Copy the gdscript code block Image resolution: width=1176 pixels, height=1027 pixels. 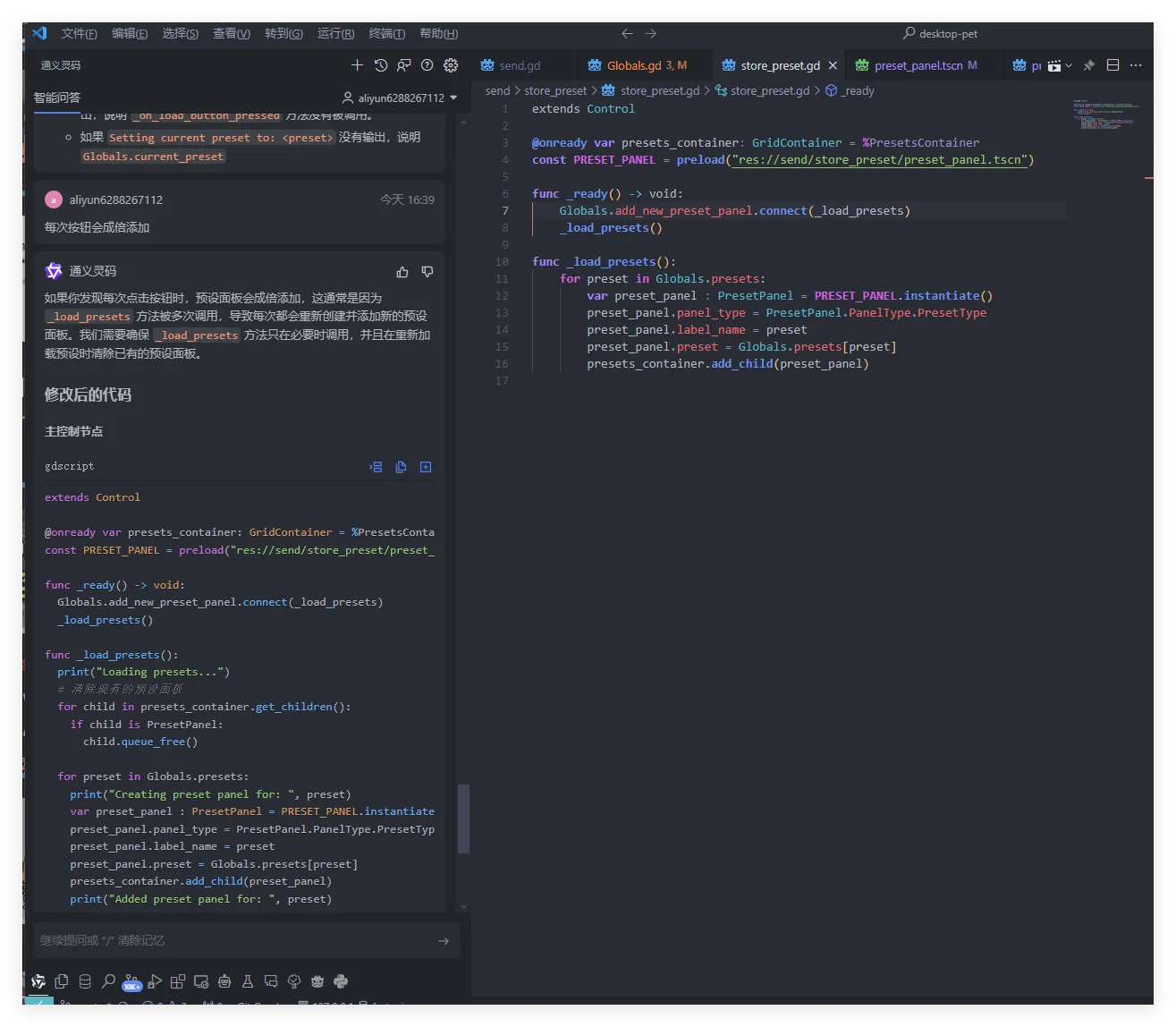click(401, 467)
